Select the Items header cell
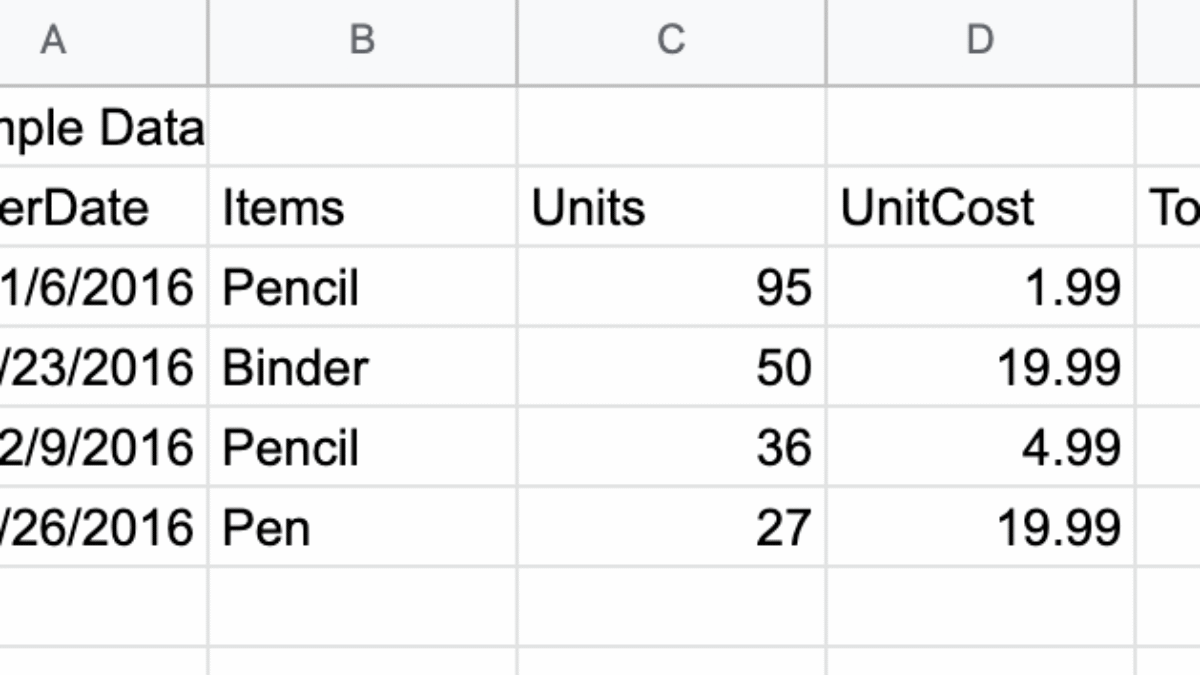 coord(362,208)
